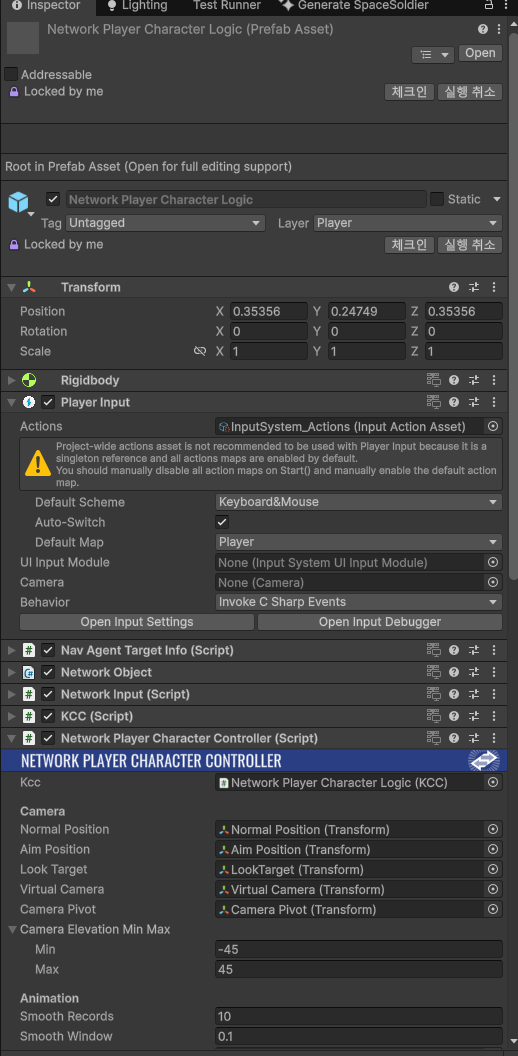
Task: Open Player Input help reference
Action: coord(454,402)
